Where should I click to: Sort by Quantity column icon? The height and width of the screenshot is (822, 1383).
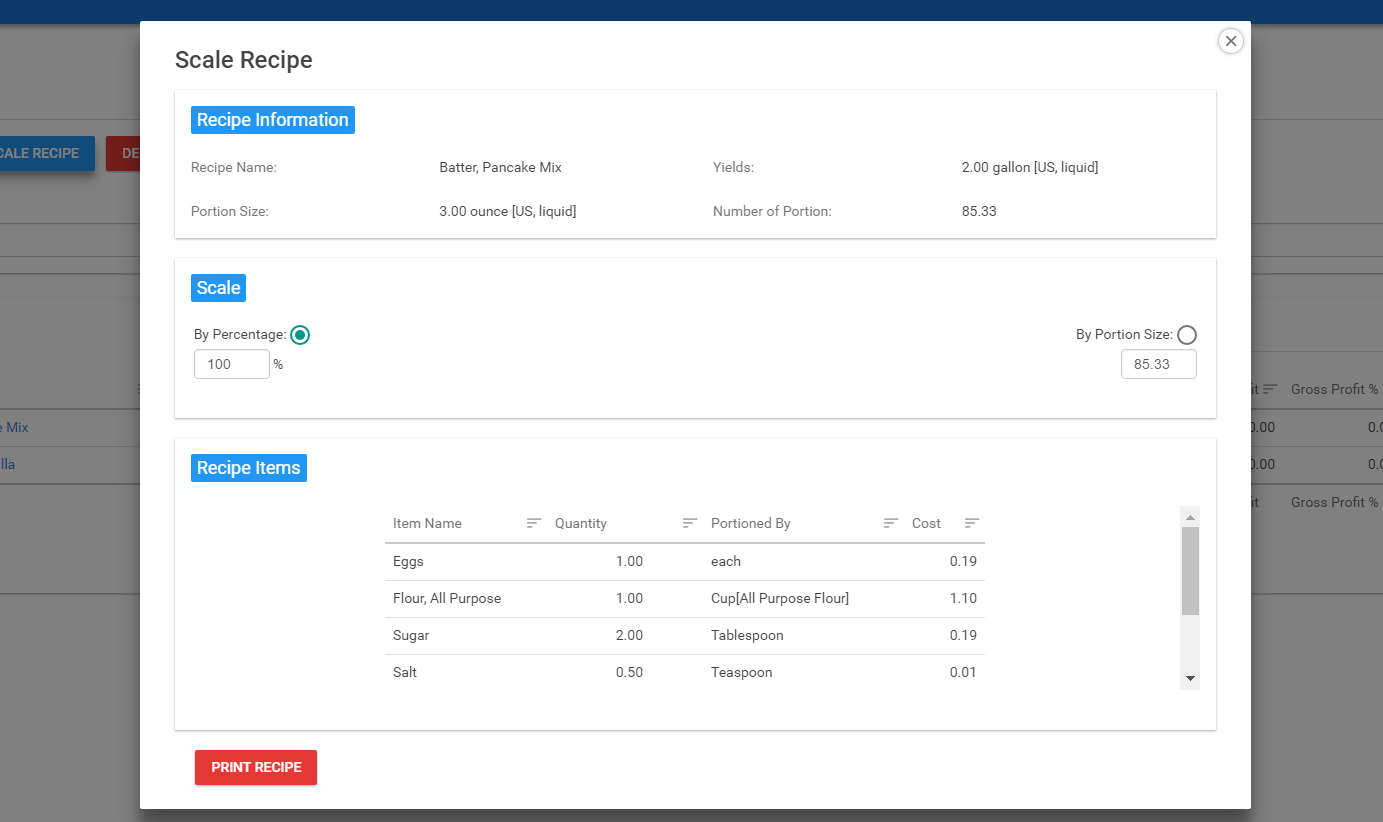point(690,523)
